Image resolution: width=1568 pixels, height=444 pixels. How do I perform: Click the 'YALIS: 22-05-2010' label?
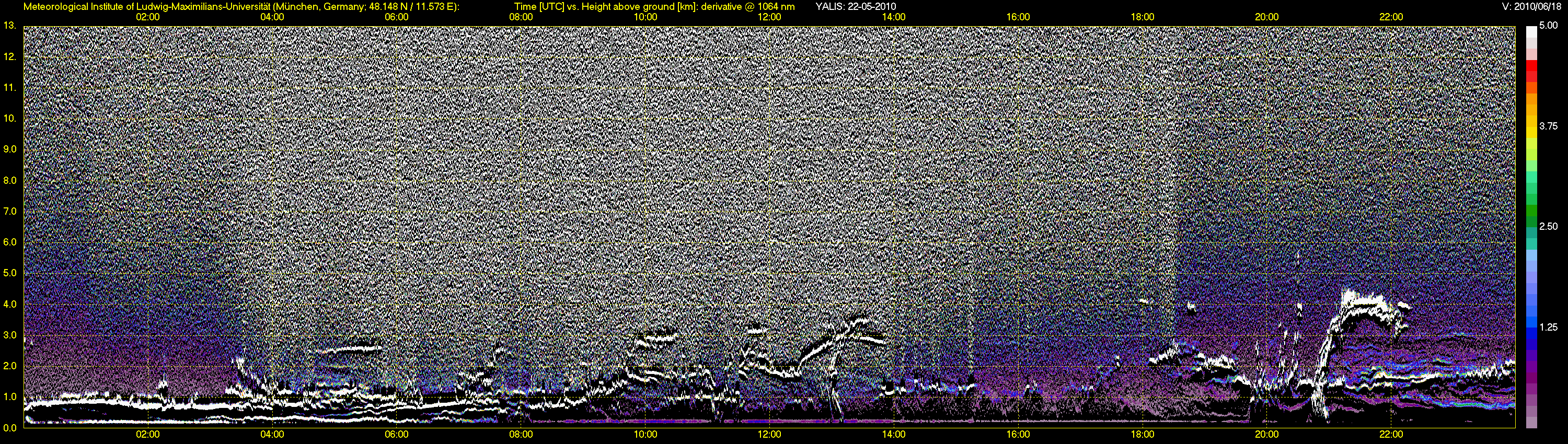pyautogui.click(x=855, y=6)
